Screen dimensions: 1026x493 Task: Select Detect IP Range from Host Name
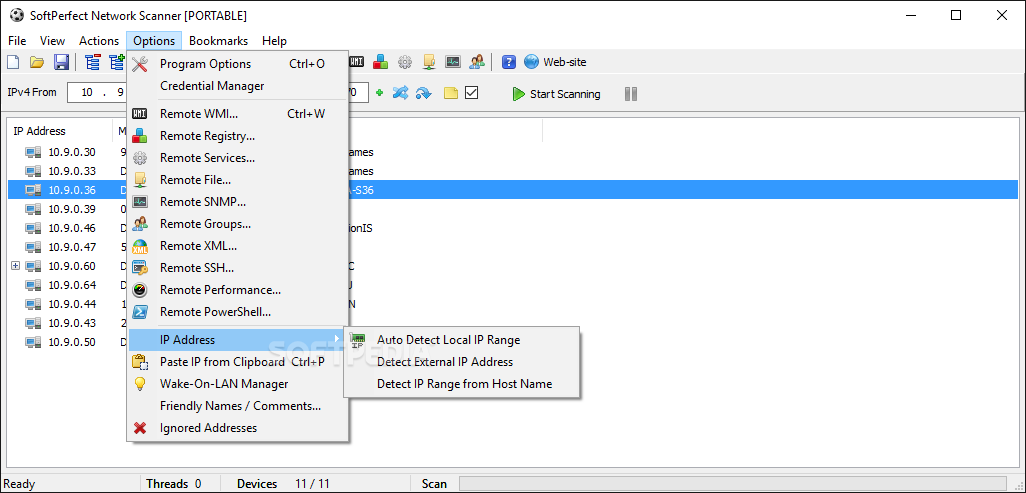(462, 384)
